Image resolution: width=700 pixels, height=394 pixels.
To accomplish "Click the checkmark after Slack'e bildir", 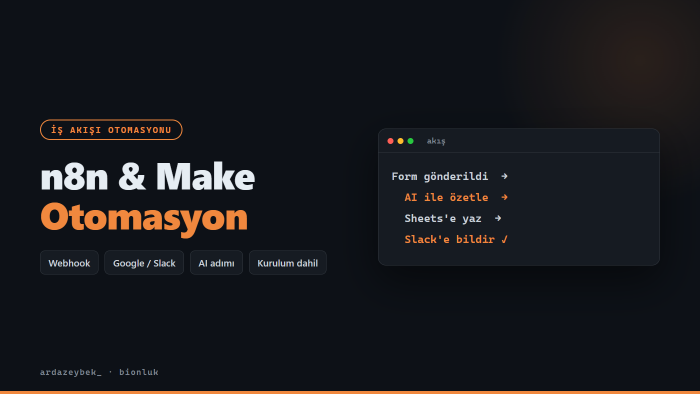I will (x=504, y=239).
